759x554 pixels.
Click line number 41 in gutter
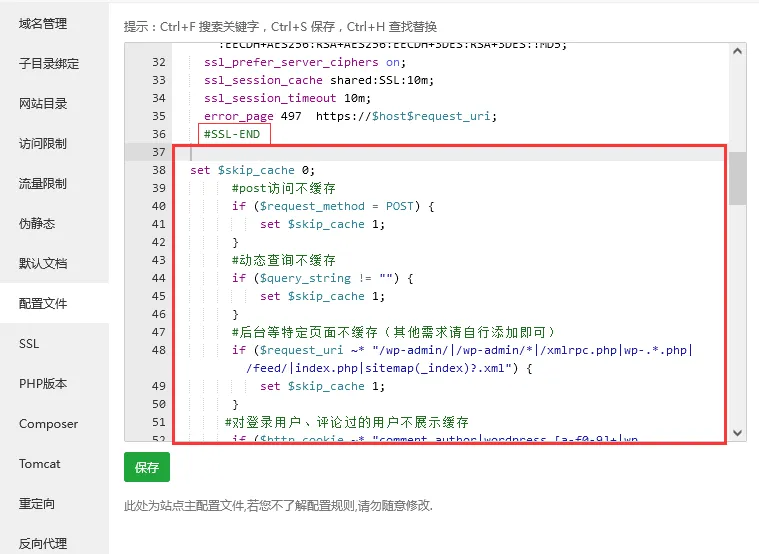coord(159,224)
